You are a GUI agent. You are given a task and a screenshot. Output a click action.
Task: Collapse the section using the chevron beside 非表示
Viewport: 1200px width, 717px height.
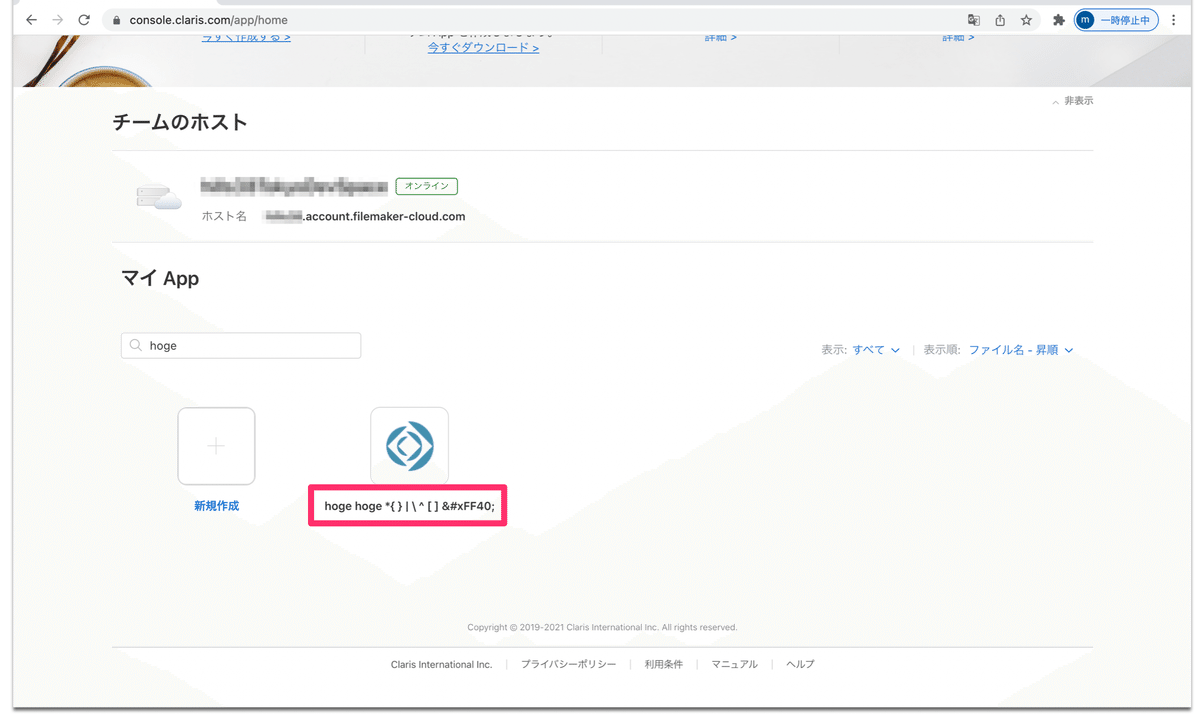coord(1056,100)
